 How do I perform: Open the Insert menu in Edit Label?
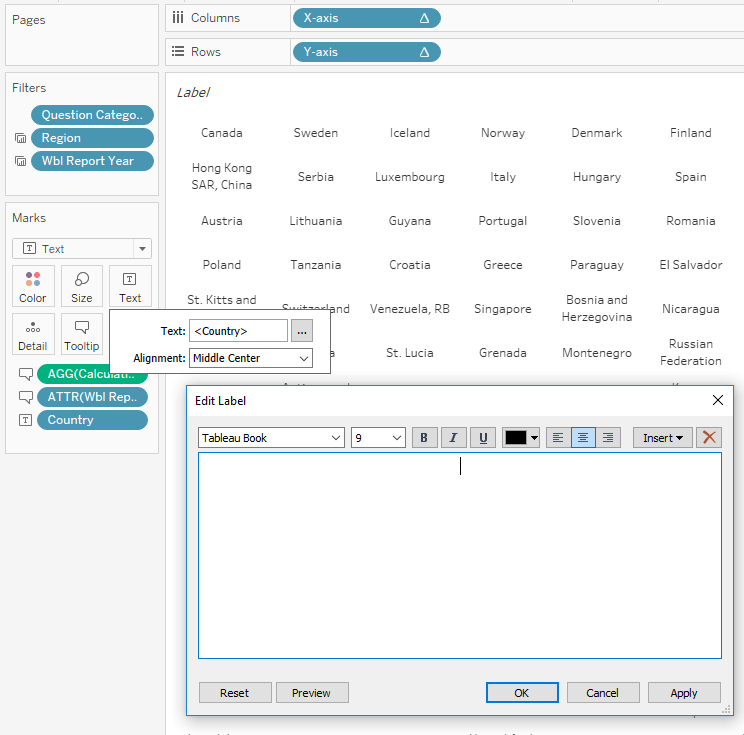(x=662, y=437)
